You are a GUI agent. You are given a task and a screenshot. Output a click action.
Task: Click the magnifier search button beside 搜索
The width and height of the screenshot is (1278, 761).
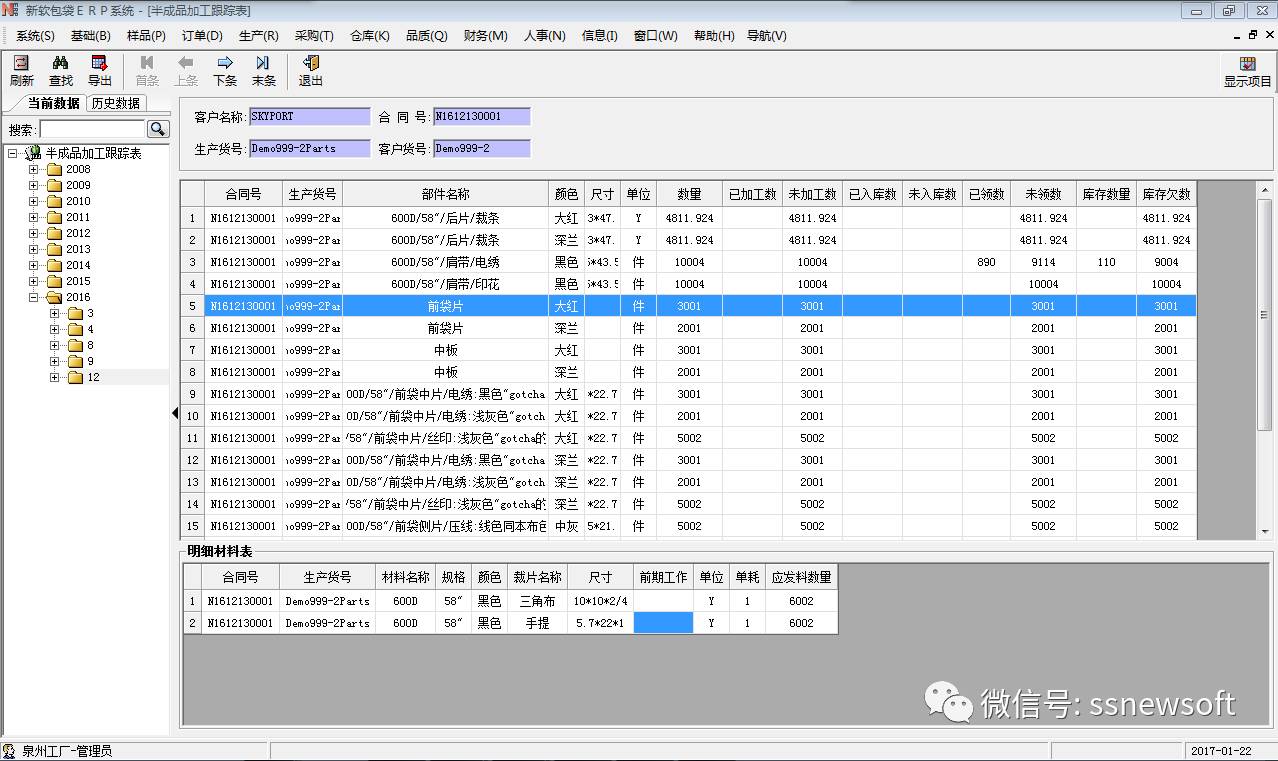[x=158, y=129]
